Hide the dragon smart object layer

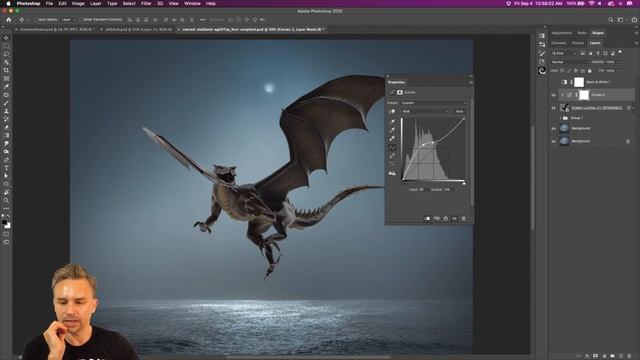pos(553,108)
